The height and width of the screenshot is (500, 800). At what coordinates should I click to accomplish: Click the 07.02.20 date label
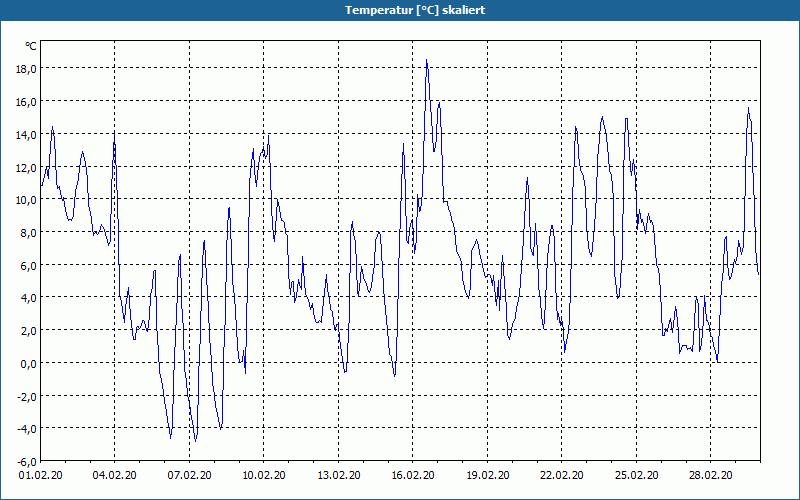tap(189, 476)
